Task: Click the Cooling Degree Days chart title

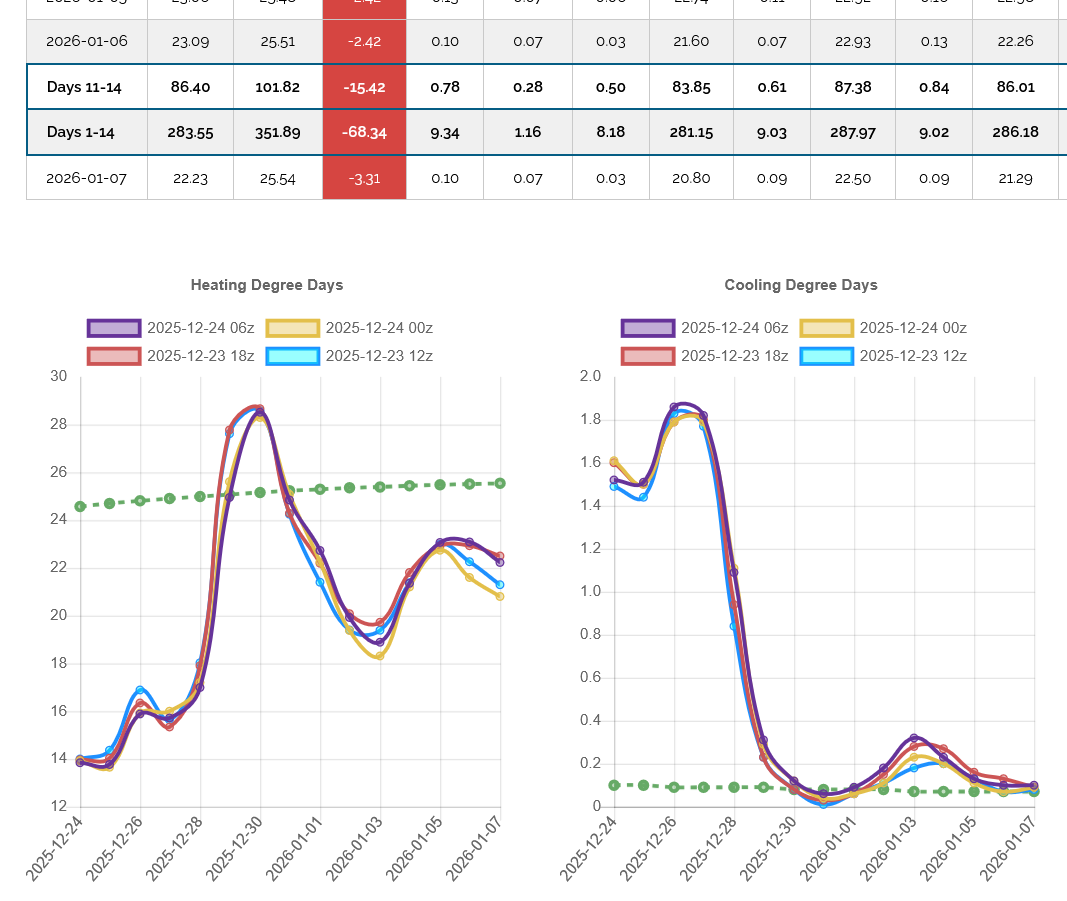Action: [801, 285]
